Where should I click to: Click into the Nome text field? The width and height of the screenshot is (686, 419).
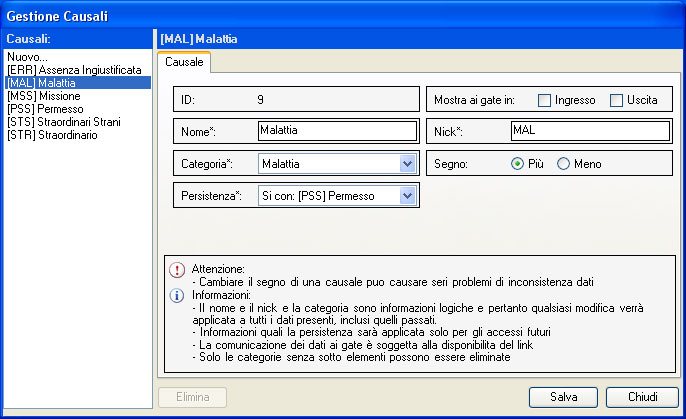click(x=335, y=131)
